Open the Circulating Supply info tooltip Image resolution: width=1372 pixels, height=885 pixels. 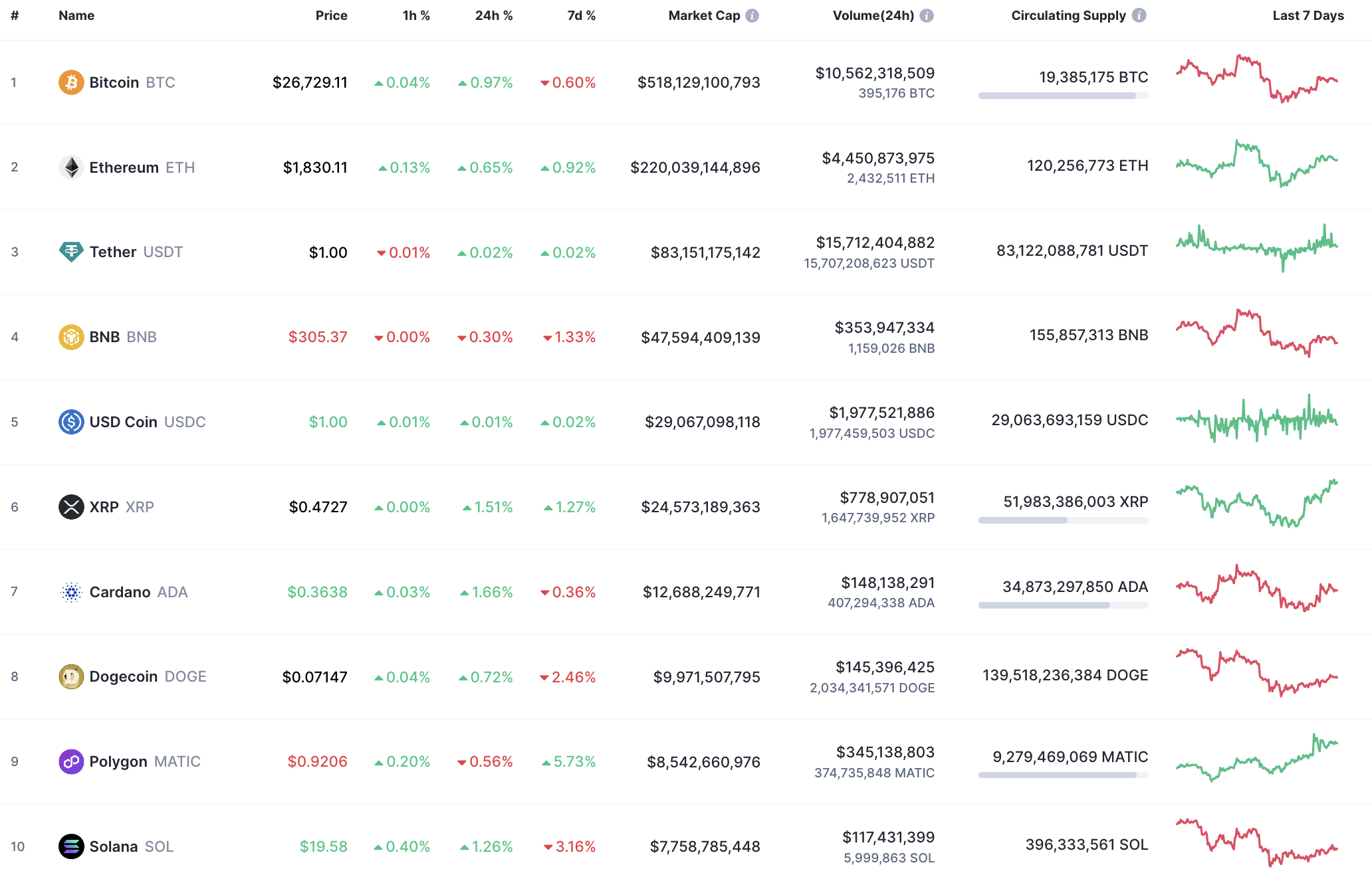click(1139, 15)
